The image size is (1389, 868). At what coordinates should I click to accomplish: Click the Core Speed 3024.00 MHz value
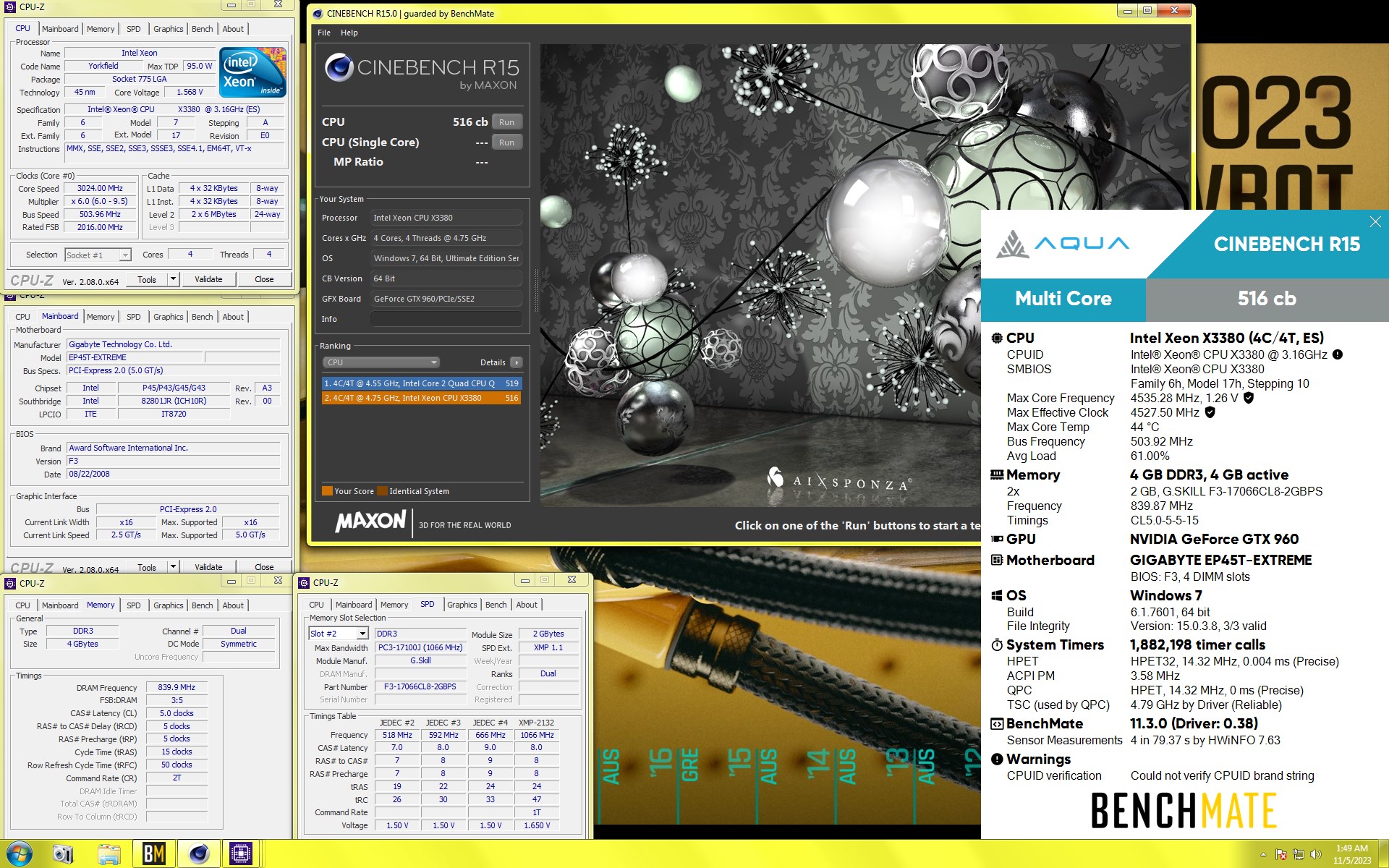pos(100,188)
